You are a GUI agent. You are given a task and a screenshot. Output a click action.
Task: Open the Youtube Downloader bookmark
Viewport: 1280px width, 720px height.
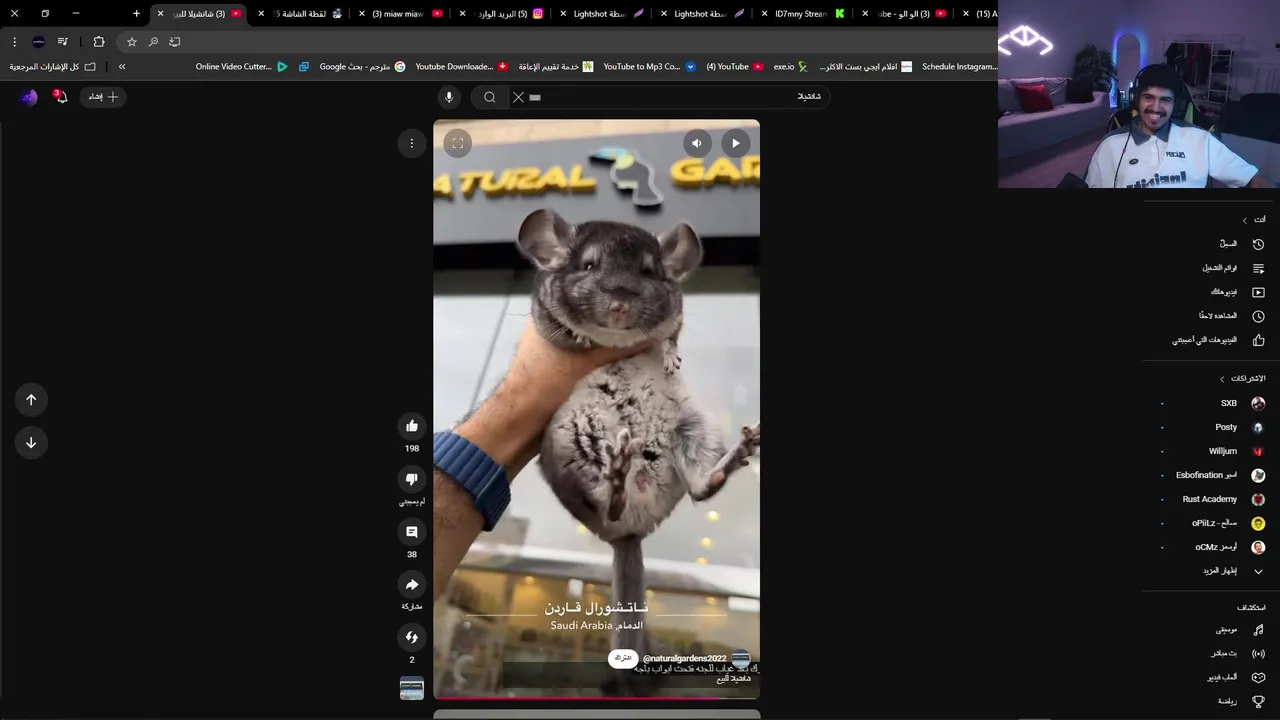pyautogui.click(x=461, y=67)
